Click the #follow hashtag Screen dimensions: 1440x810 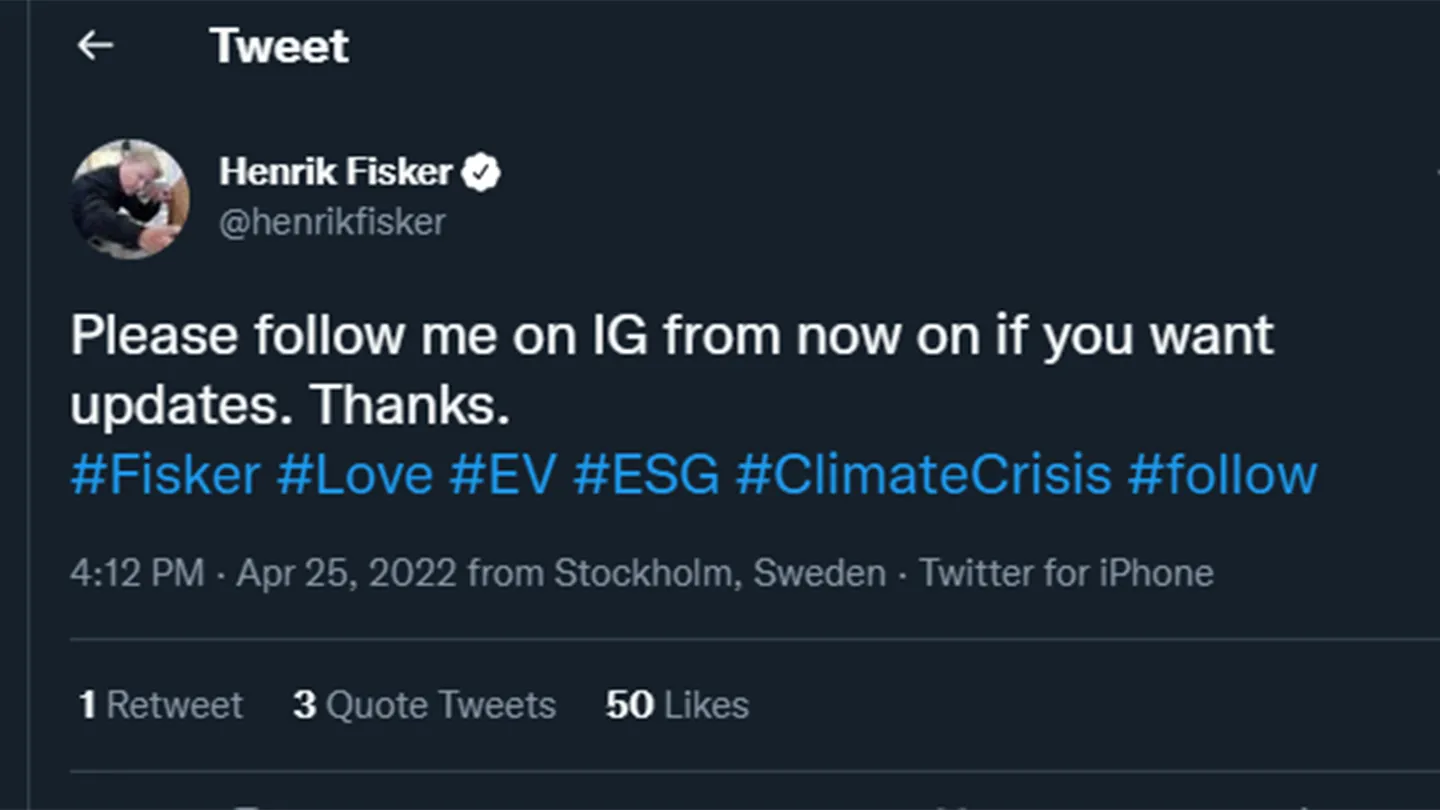coord(1222,475)
